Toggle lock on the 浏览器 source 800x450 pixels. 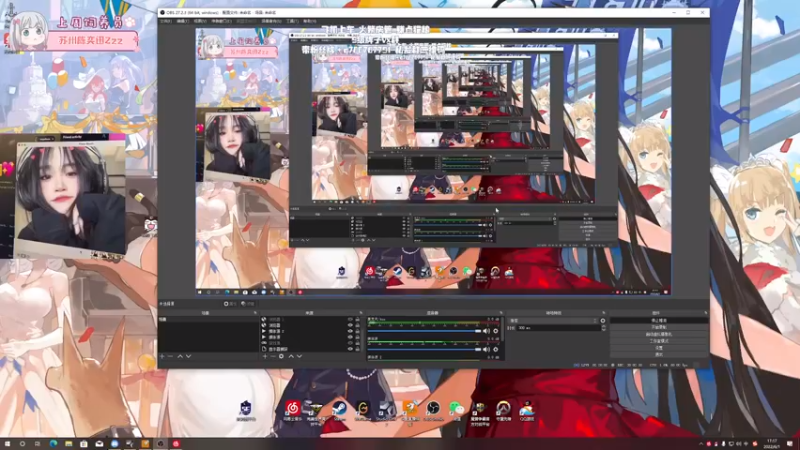pyautogui.click(x=357, y=325)
